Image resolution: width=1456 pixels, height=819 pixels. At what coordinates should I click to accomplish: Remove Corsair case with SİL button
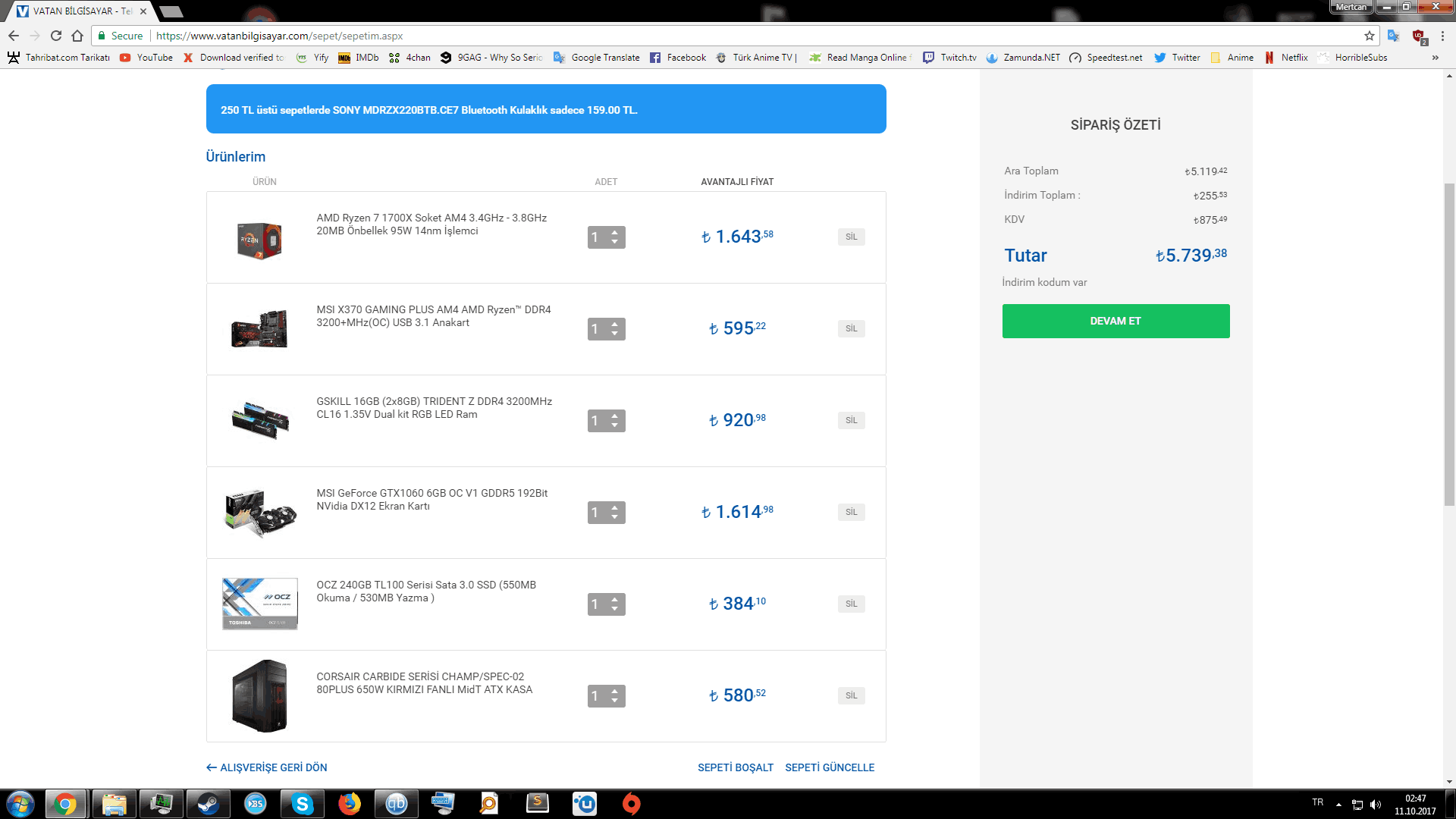[851, 695]
